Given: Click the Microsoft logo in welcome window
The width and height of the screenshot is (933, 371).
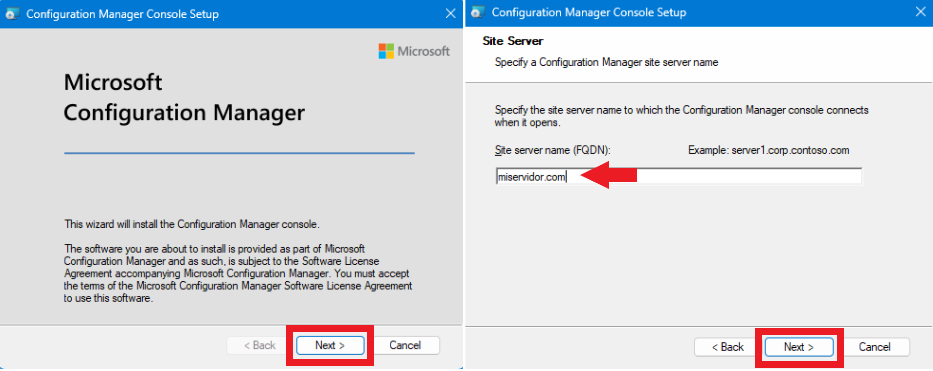Looking at the screenshot, I should (x=414, y=51).
